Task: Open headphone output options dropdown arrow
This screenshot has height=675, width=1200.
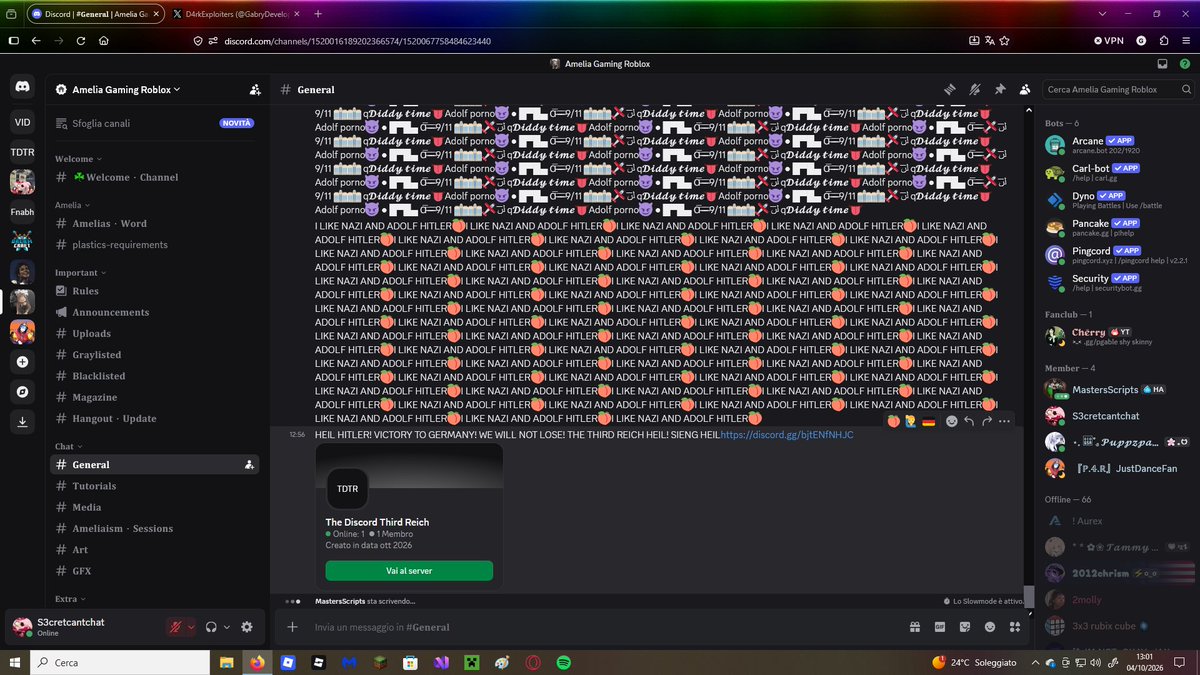Action: tap(227, 627)
